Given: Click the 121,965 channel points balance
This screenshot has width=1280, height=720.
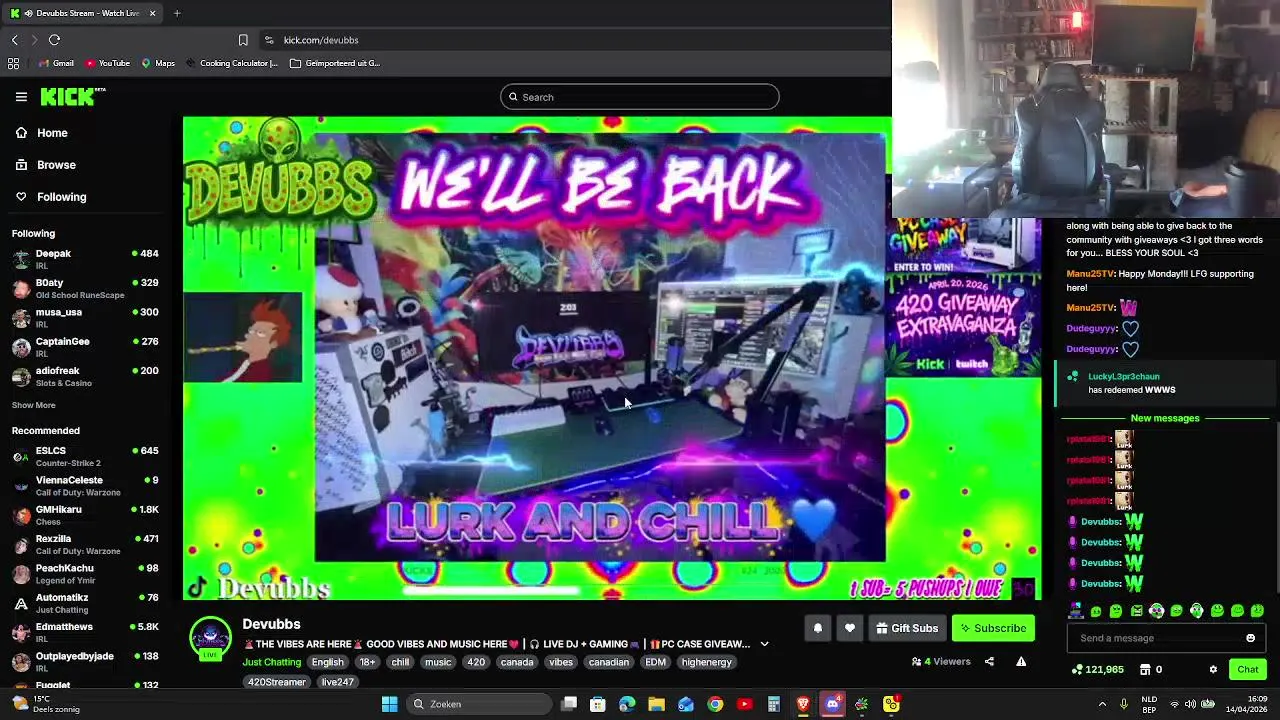Looking at the screenshot, I should coord(1097,669).
